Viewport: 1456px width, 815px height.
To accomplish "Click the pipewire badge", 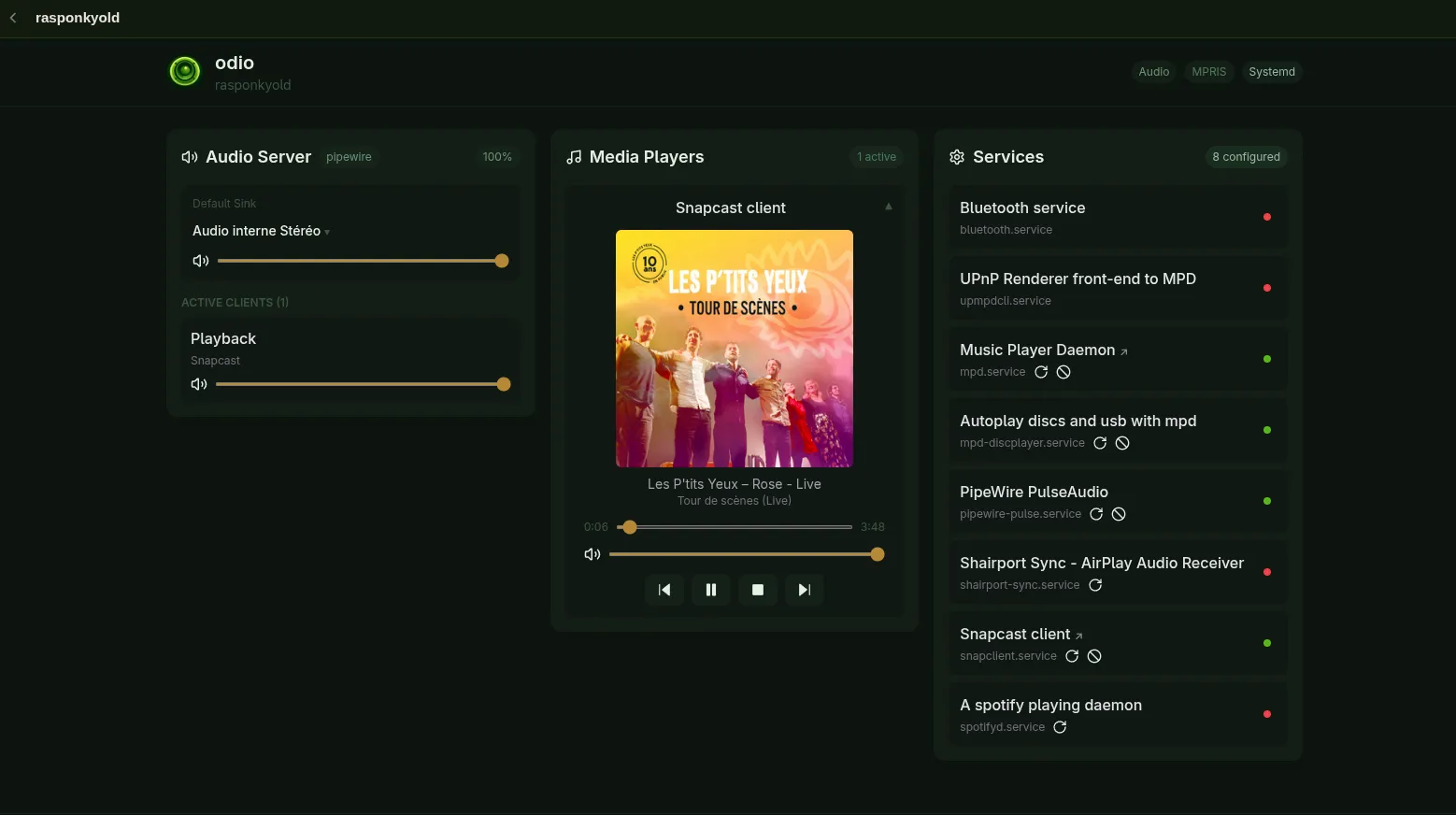I will coord(349,157).
